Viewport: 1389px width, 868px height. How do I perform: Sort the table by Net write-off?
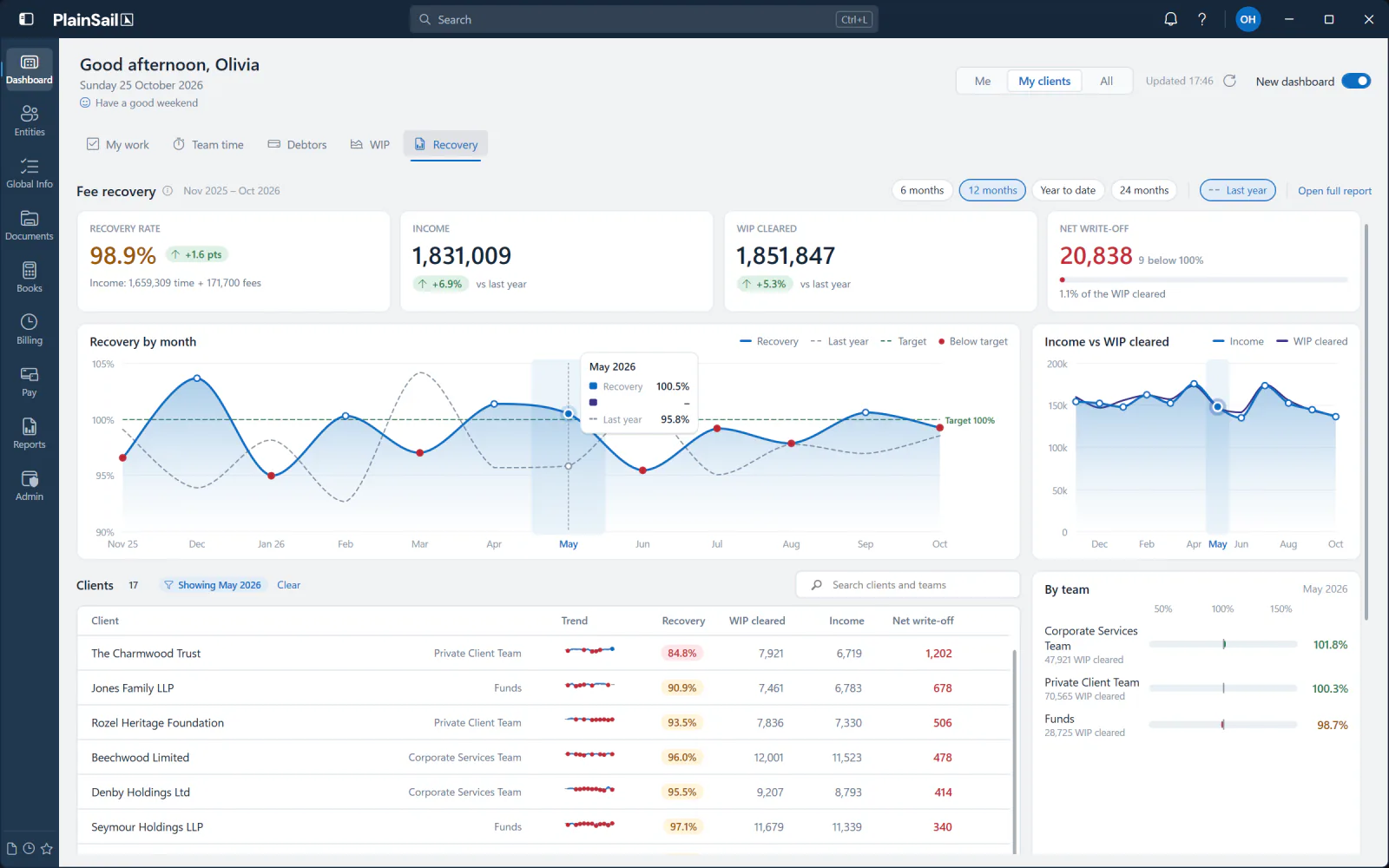point(923,621)
